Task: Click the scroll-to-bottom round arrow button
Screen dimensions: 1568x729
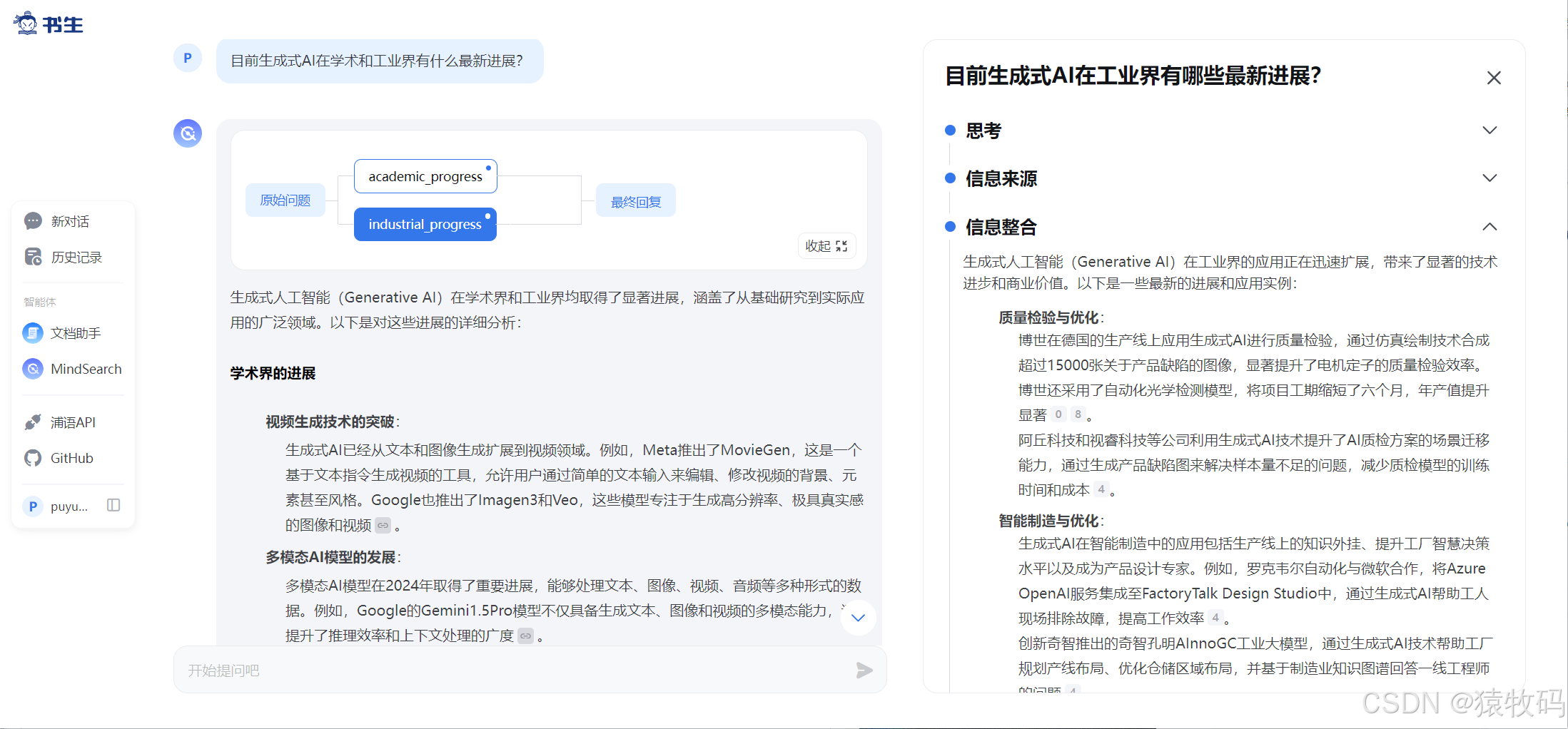Action: click(858, 618)
